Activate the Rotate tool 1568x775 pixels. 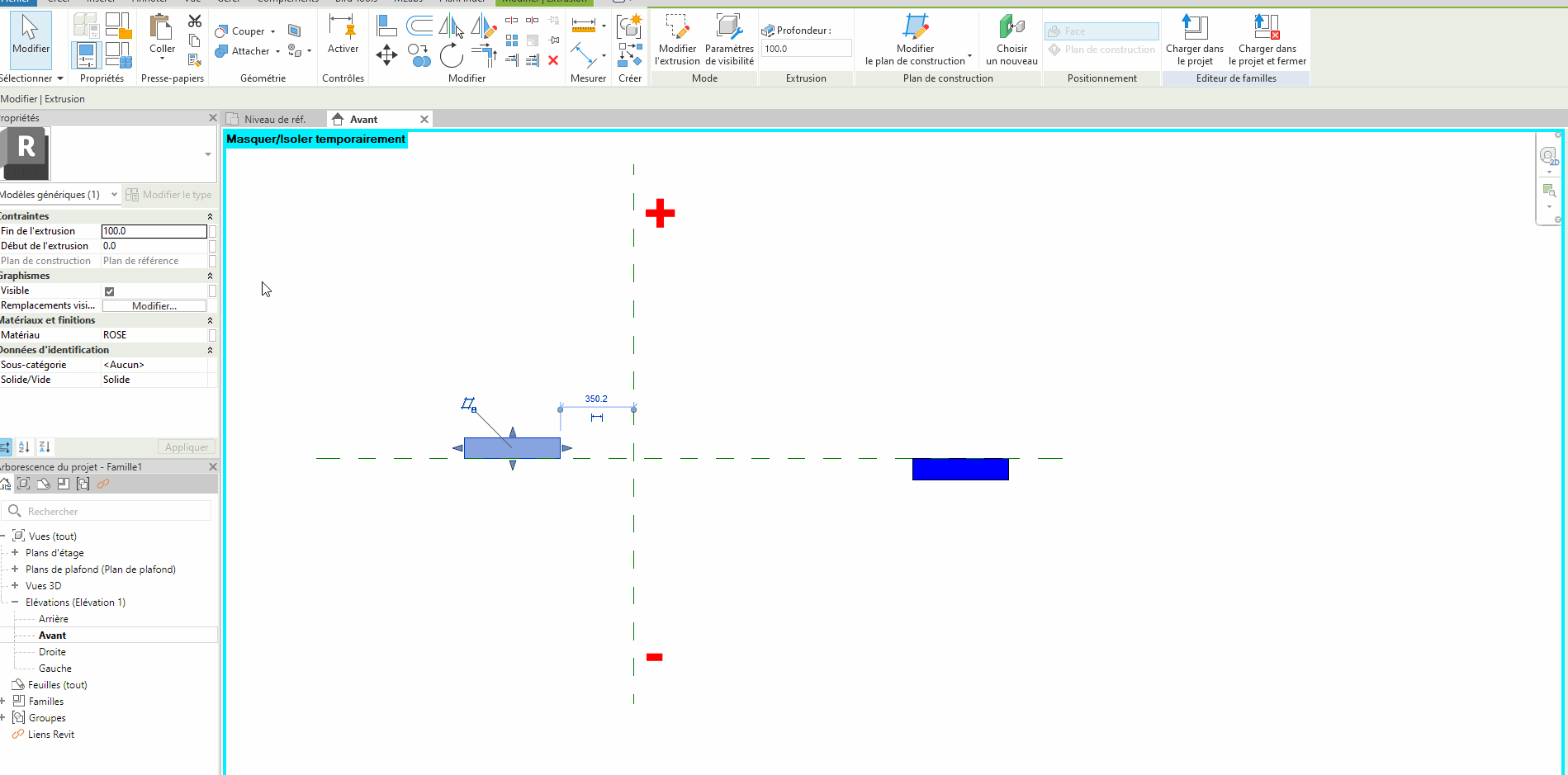[451, 56]
